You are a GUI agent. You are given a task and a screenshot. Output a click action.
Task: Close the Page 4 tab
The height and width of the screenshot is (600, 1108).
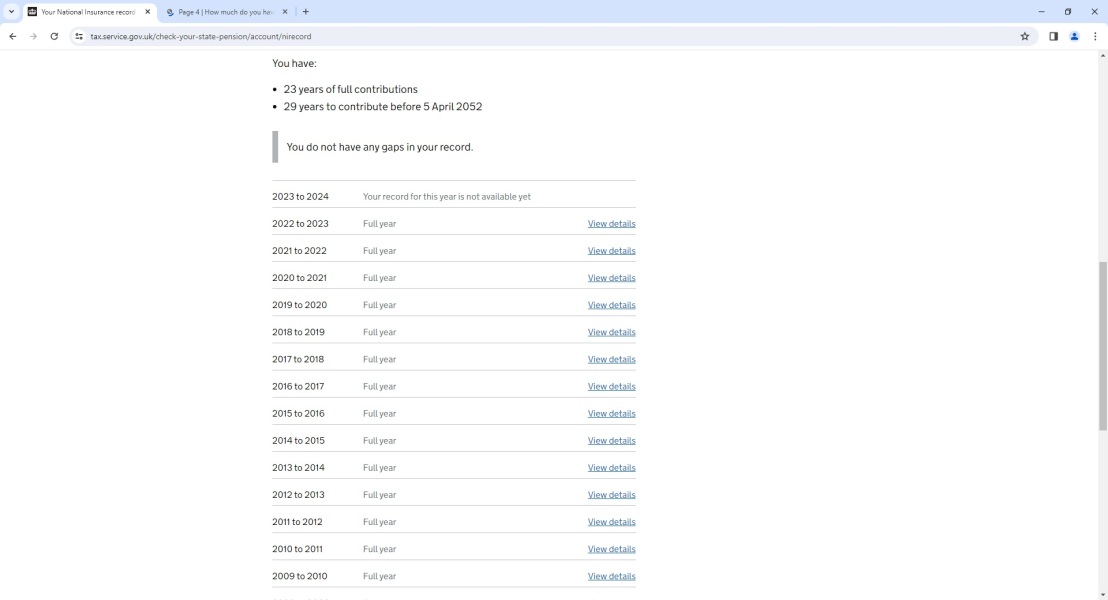tap(285, 12)
